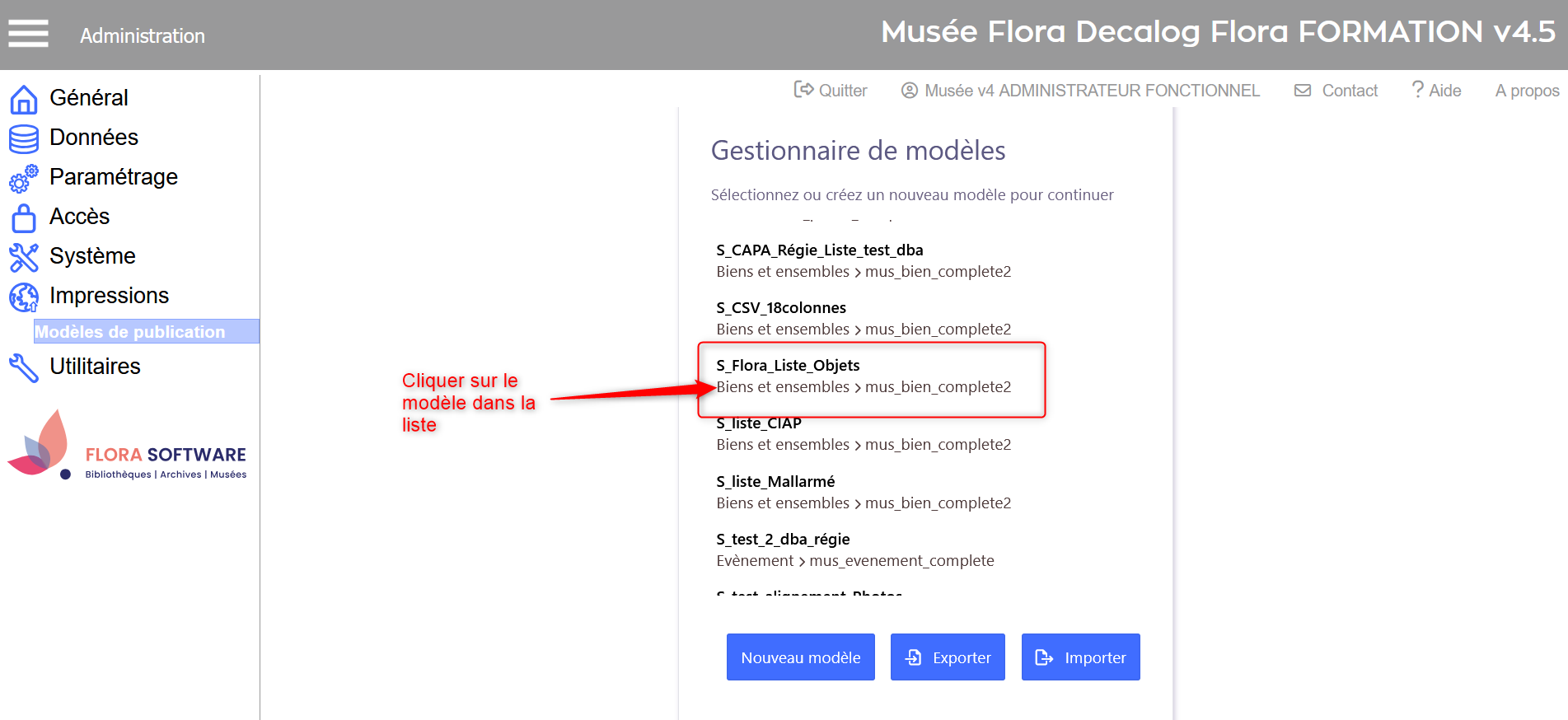Click the Système tools icon
This screenshot has width=1568, height=720.
[x=24, y=257]
